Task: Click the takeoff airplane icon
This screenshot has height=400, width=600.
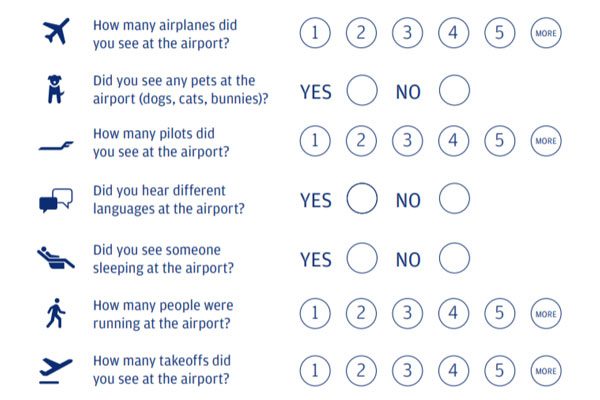Action: [x=56, y=371]
